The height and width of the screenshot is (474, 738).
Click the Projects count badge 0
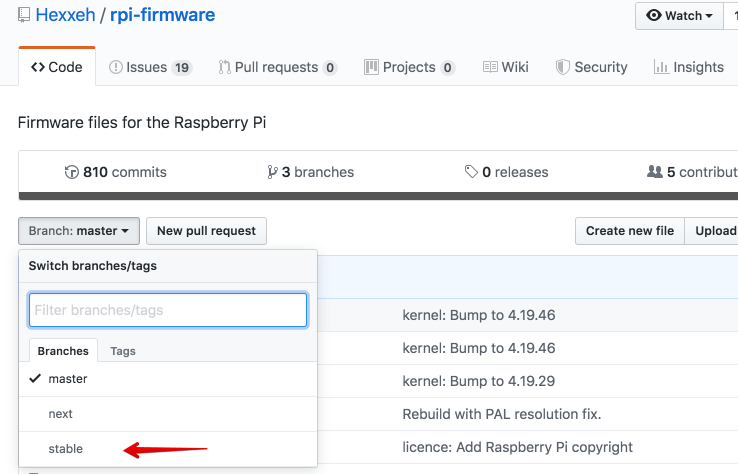click(448, 68)
